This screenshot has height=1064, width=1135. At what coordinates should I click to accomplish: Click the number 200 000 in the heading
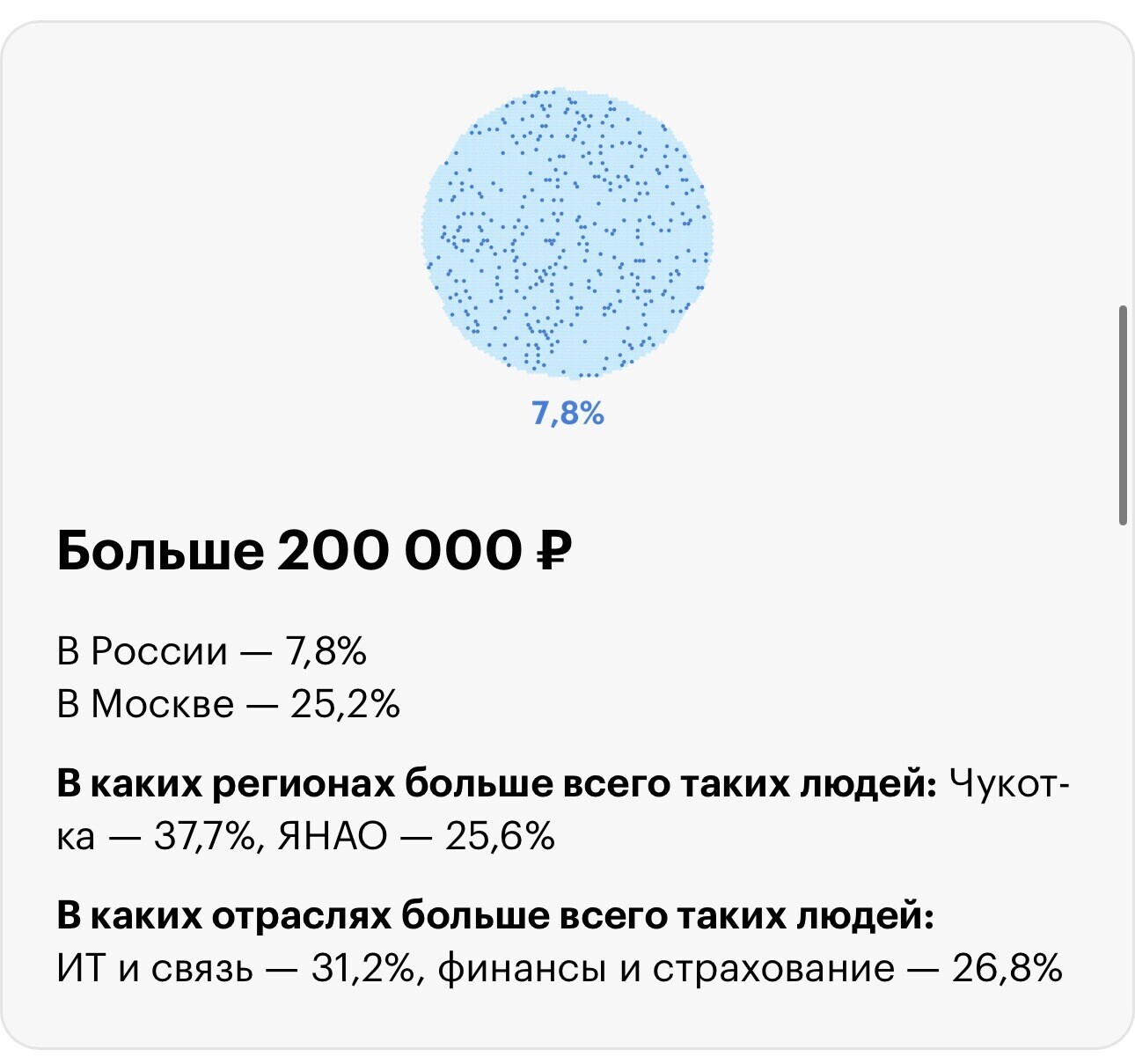[400, 552]
